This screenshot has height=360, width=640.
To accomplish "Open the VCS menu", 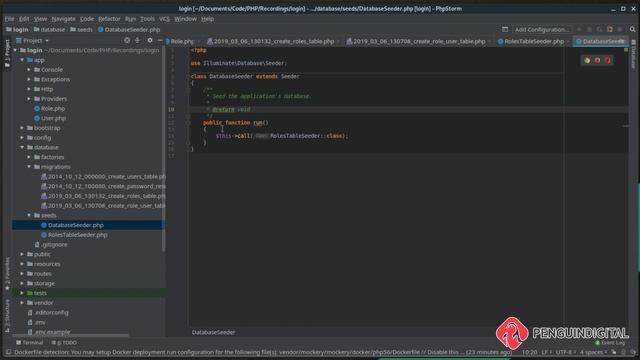I will (x=164, y=19).
